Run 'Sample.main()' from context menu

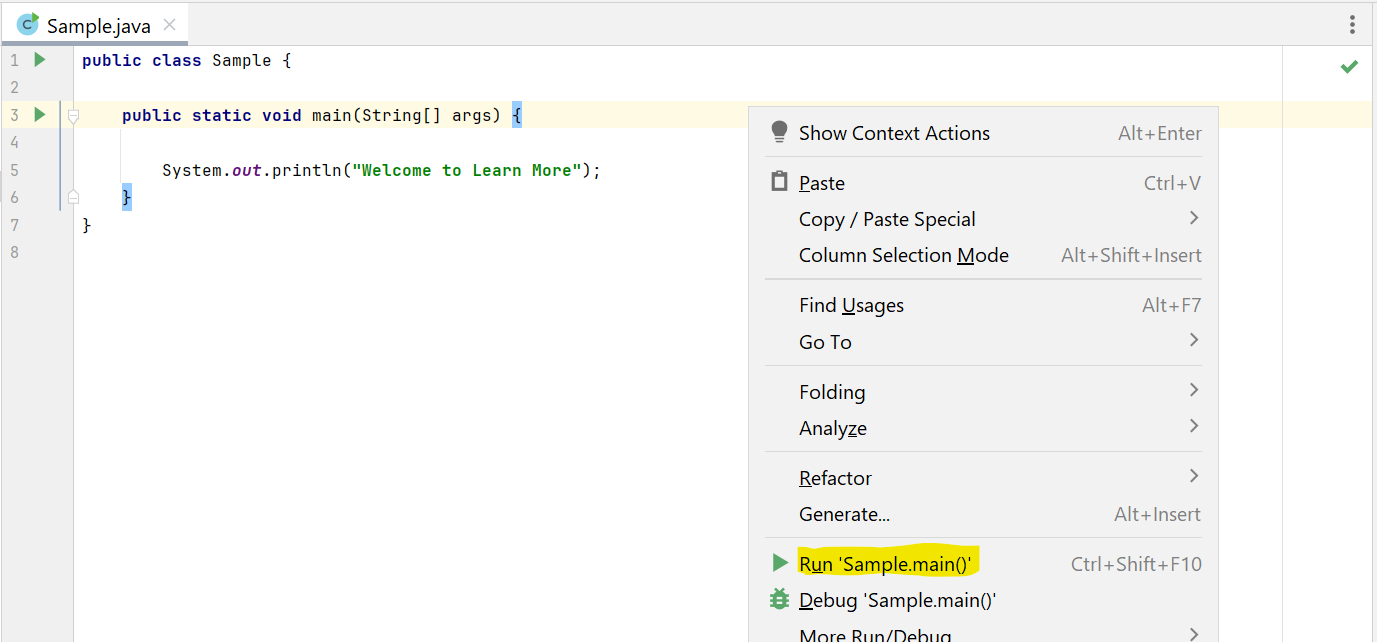984,564
